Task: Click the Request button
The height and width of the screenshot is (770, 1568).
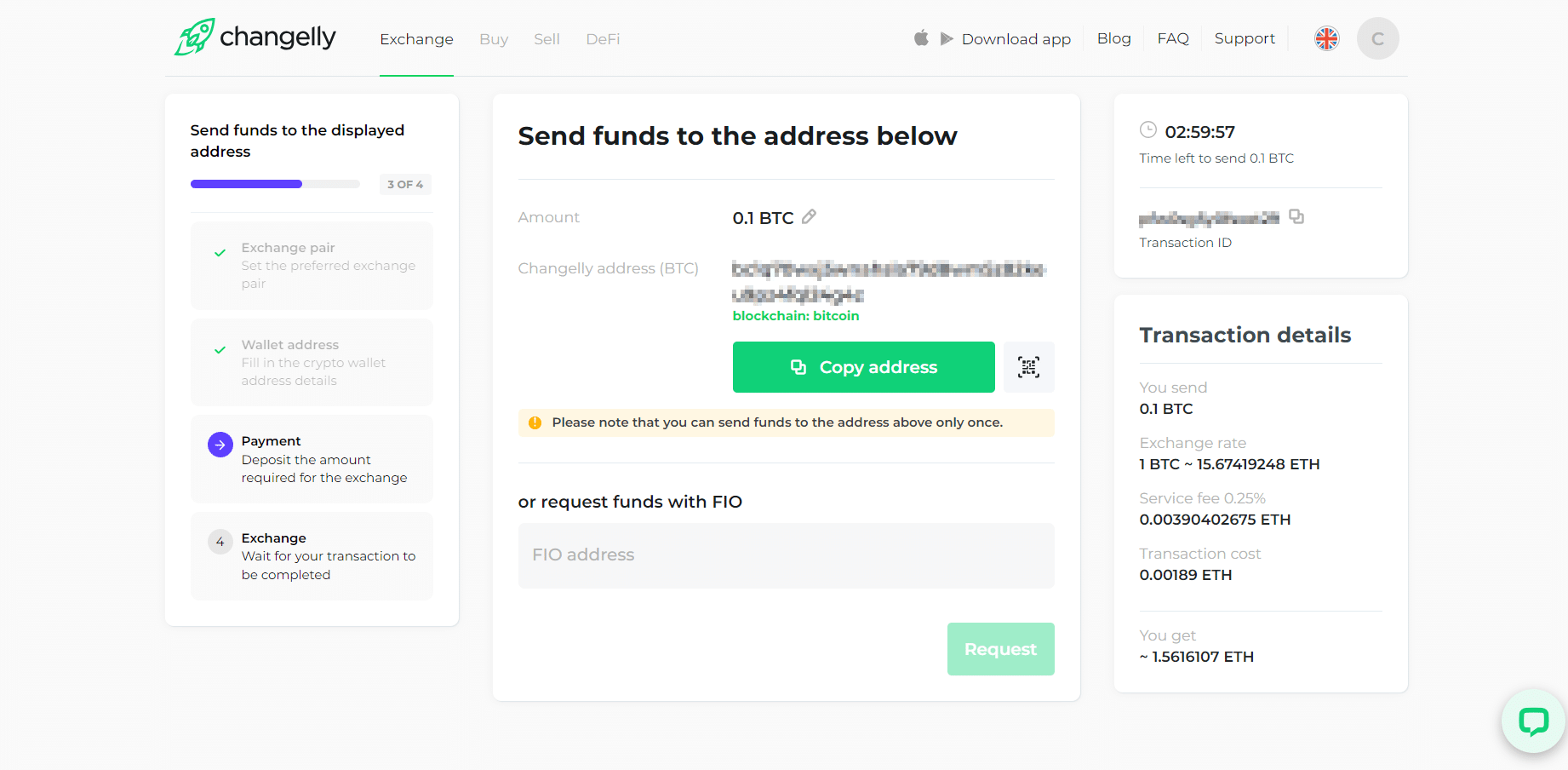Action: (x=1000, y=649)
